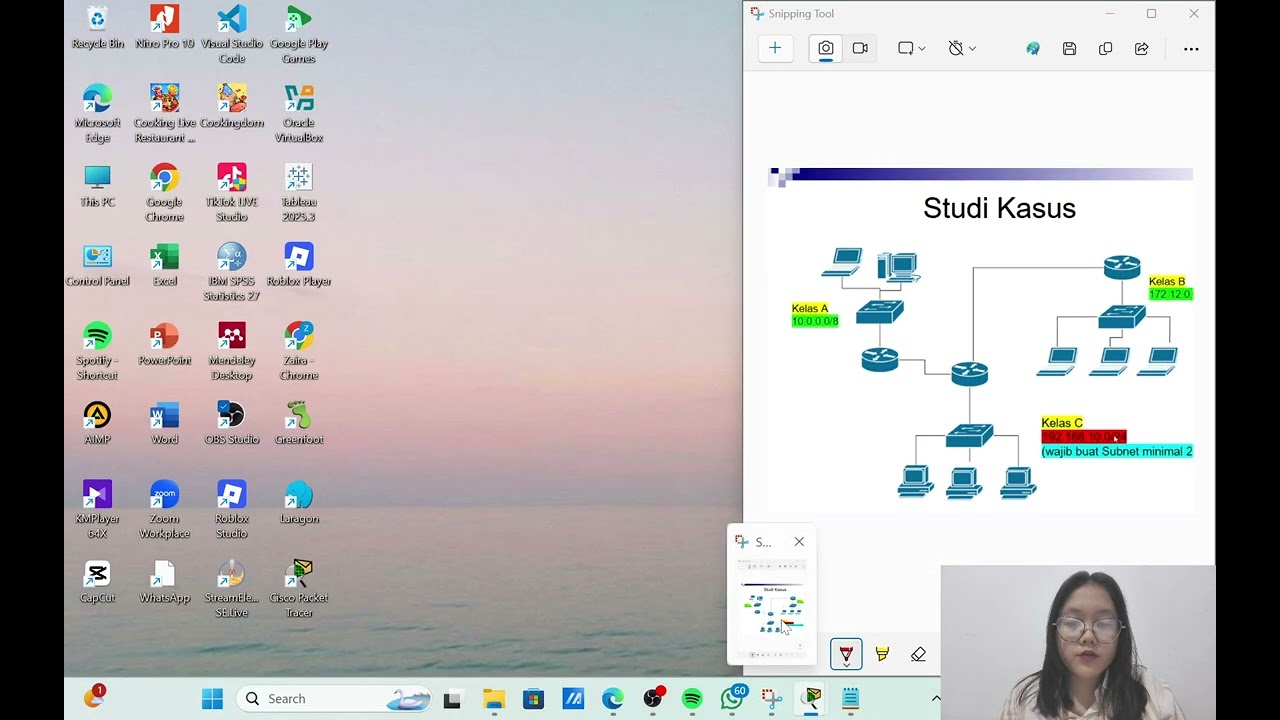Image resolution: width=1280 pixels, height=720 pixels.
Task: Select the Visual Studio Code desktop icon
Action: [x=231, y=34]
